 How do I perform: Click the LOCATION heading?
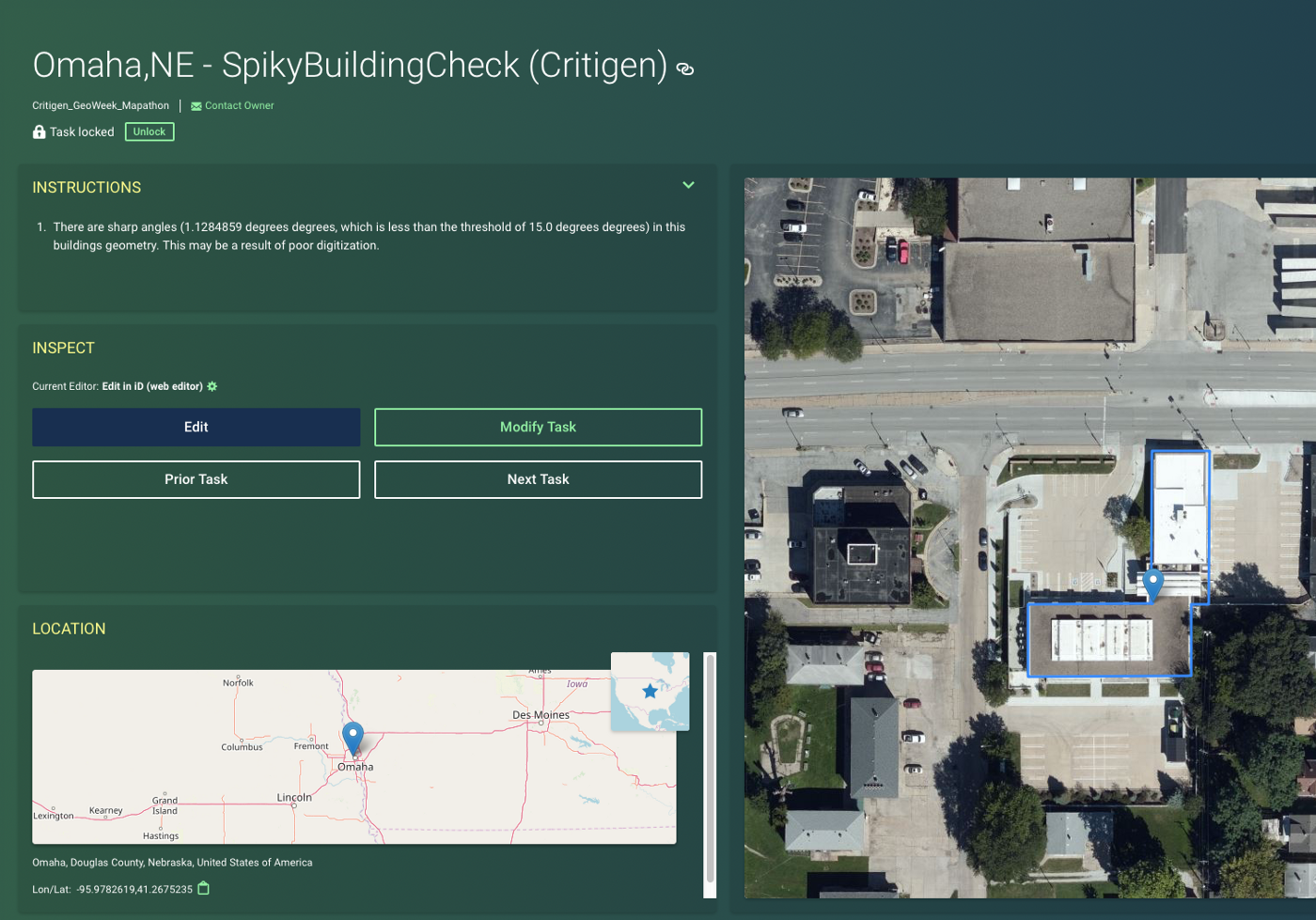click(69, 629)
